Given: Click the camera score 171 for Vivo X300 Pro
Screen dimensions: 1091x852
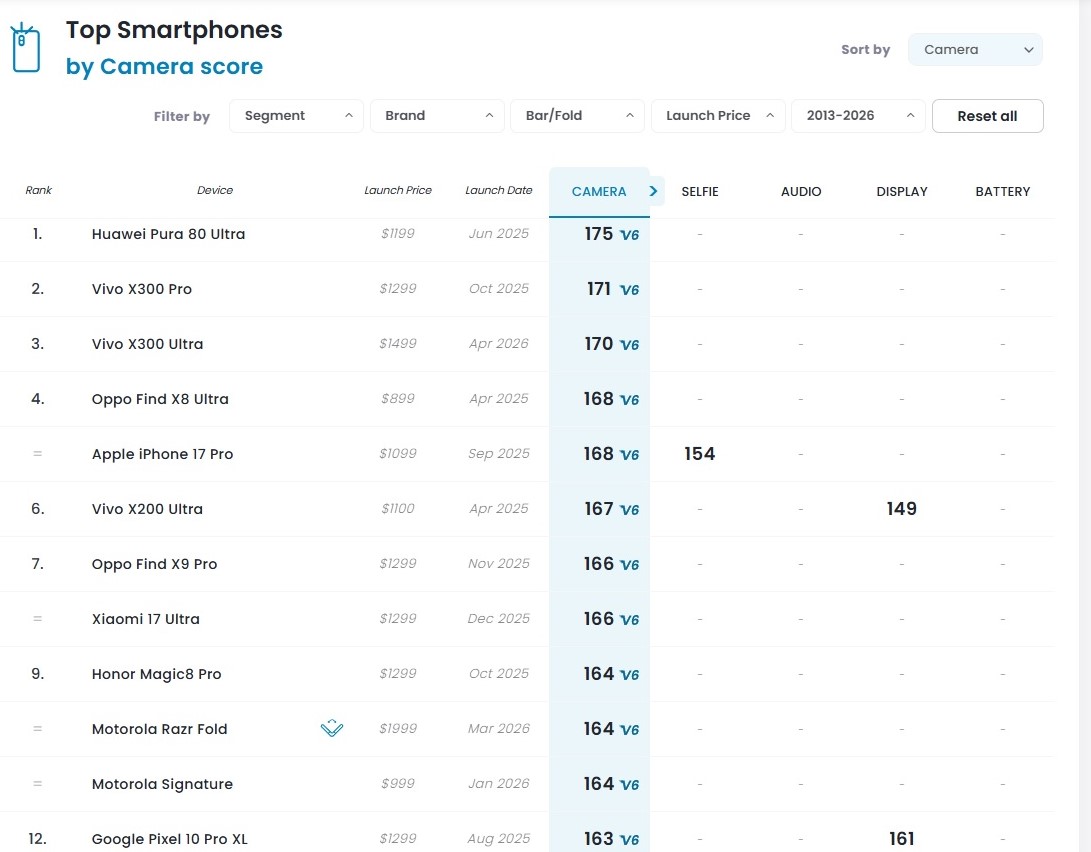Looking at the screenshot, I should coord(599,289).
